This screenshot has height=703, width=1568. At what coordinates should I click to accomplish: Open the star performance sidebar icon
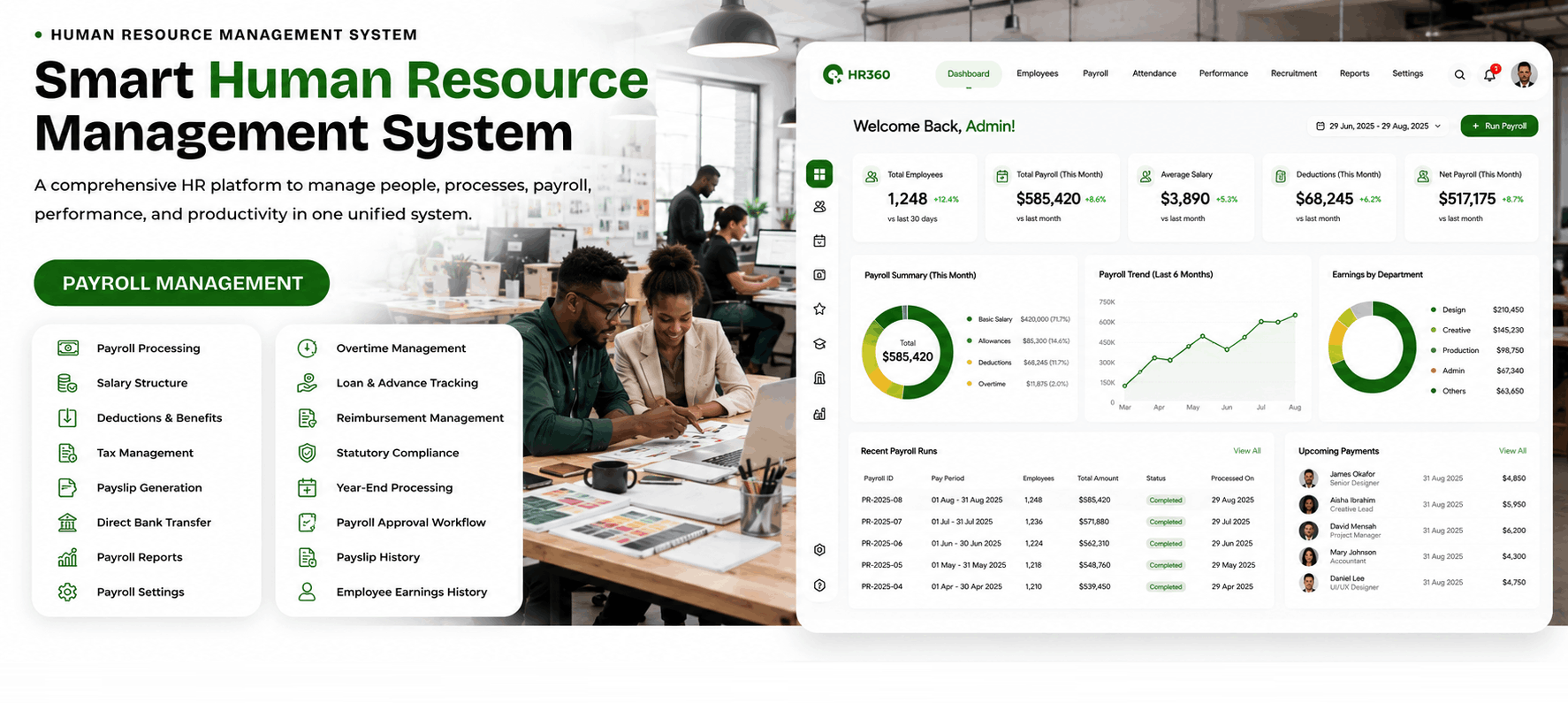[819, 309]
